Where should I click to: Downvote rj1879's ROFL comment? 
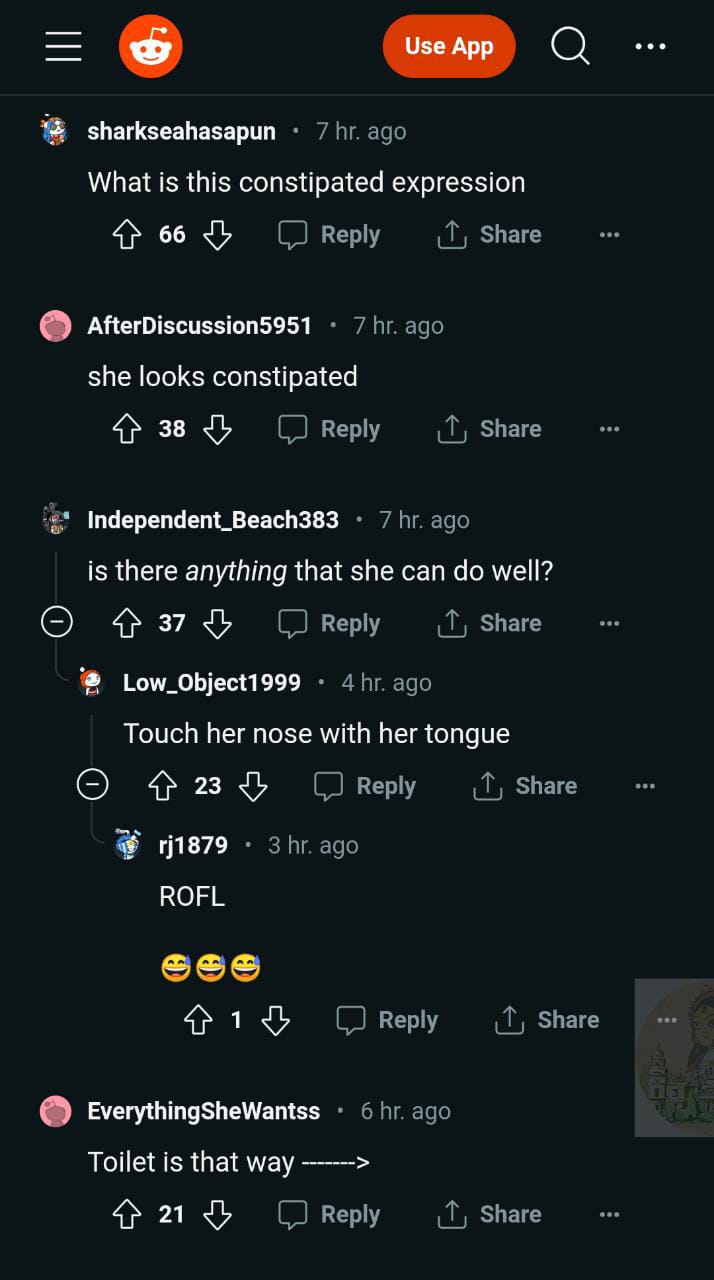point(275,1020)
